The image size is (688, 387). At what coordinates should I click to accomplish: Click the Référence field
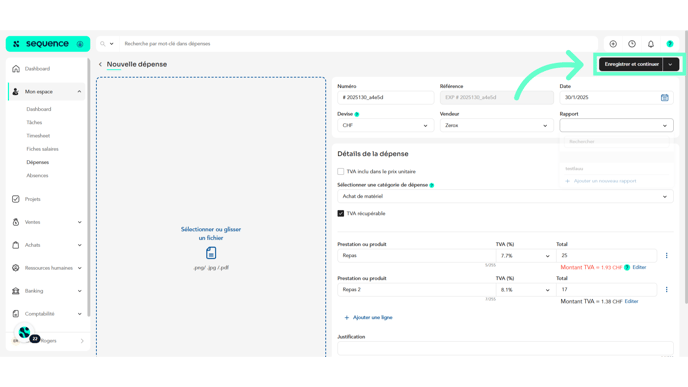497,97
